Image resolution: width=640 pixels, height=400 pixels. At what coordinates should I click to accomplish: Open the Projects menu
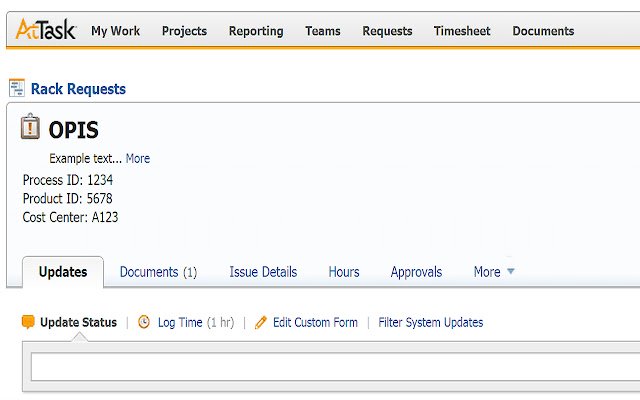click(x=184, y=31)
